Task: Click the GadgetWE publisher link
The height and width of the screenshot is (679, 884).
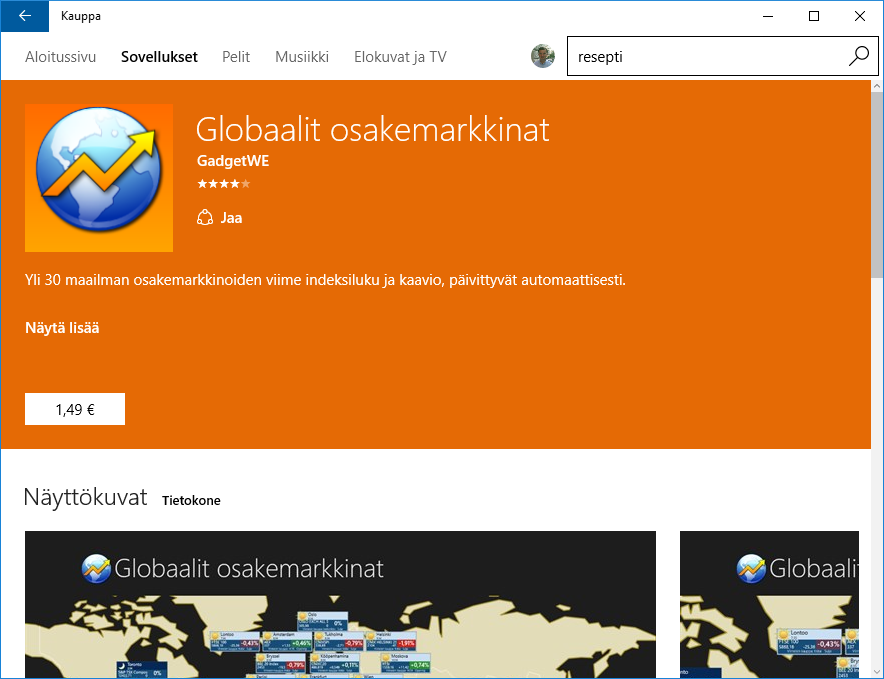Action: click(233, 161)
